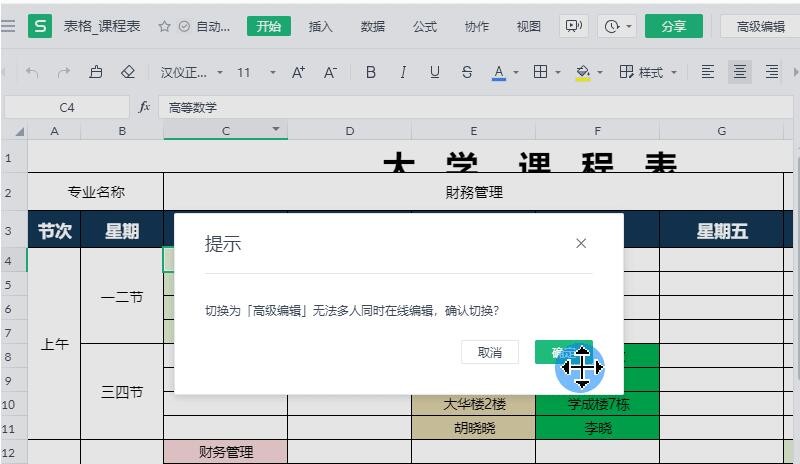
Task: Open the presentation/comment icon in the title bar
Action: [x=573, y=27]
